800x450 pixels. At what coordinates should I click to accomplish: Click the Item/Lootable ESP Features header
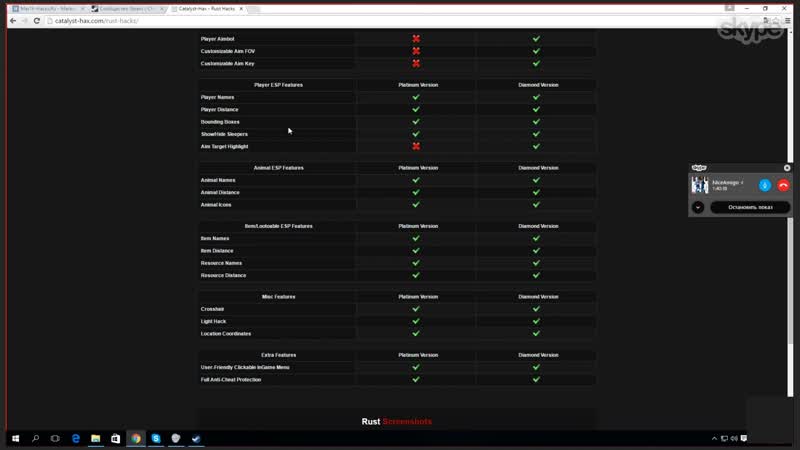(279, 226)
